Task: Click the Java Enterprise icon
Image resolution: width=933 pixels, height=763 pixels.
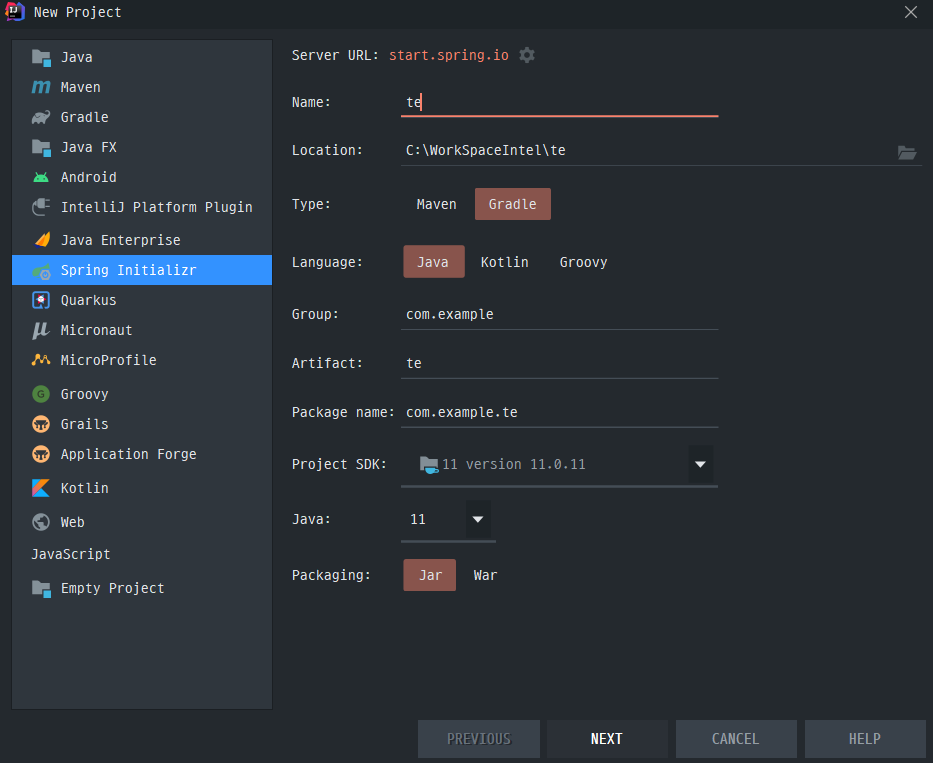Action: point(42,240)
